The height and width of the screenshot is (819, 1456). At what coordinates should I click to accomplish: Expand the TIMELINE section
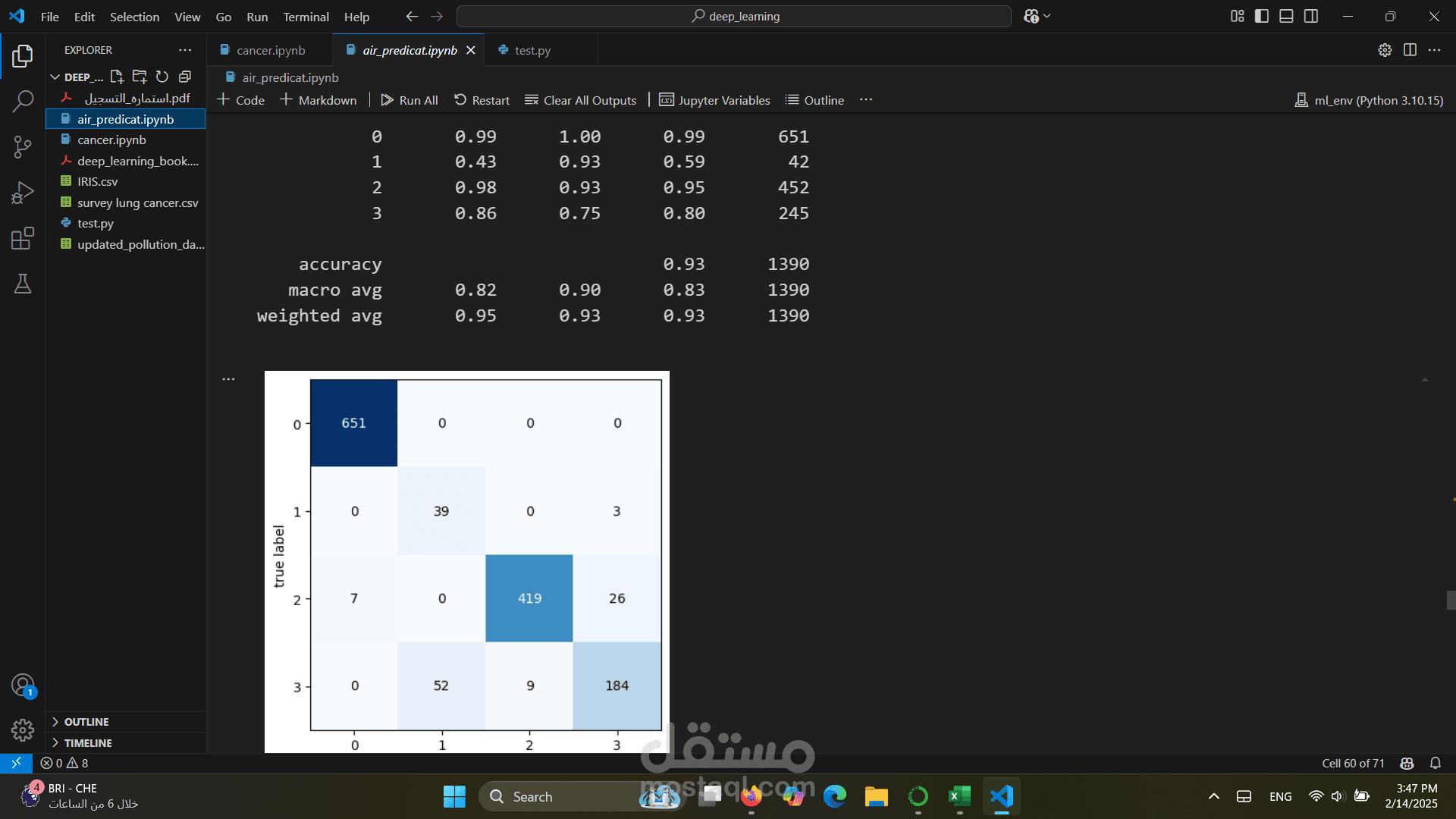click(x=88, y=743)
